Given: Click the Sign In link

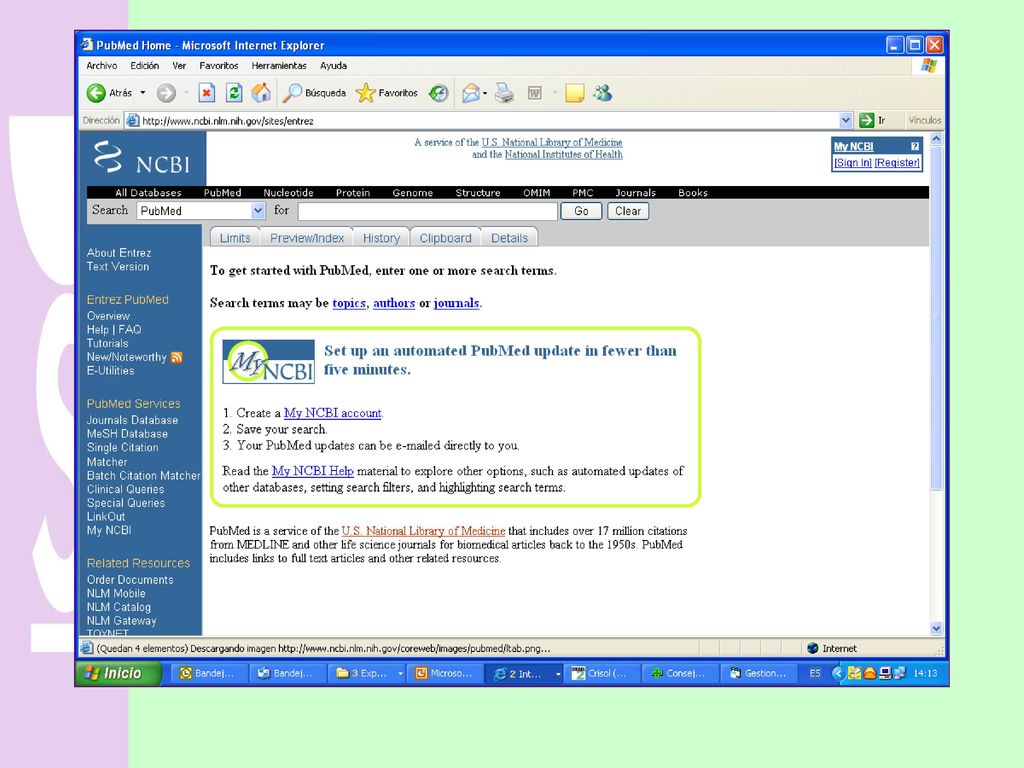Looking at the screenshot, I should coord(853,163).
